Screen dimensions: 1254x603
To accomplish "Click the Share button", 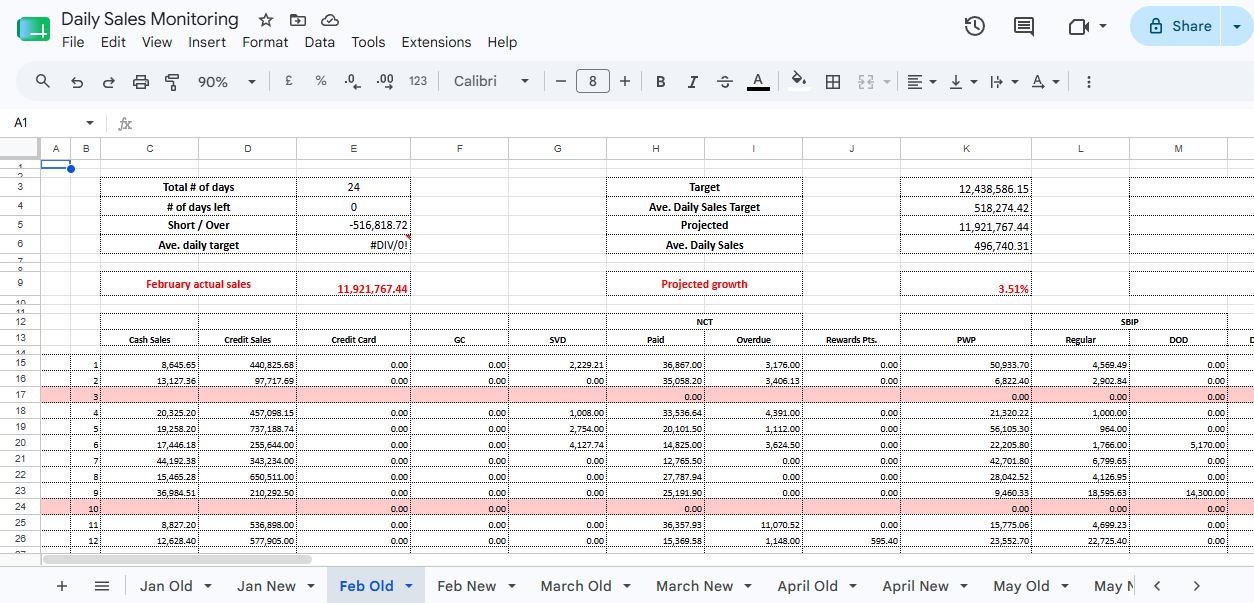I will (x=1177, y=26).
